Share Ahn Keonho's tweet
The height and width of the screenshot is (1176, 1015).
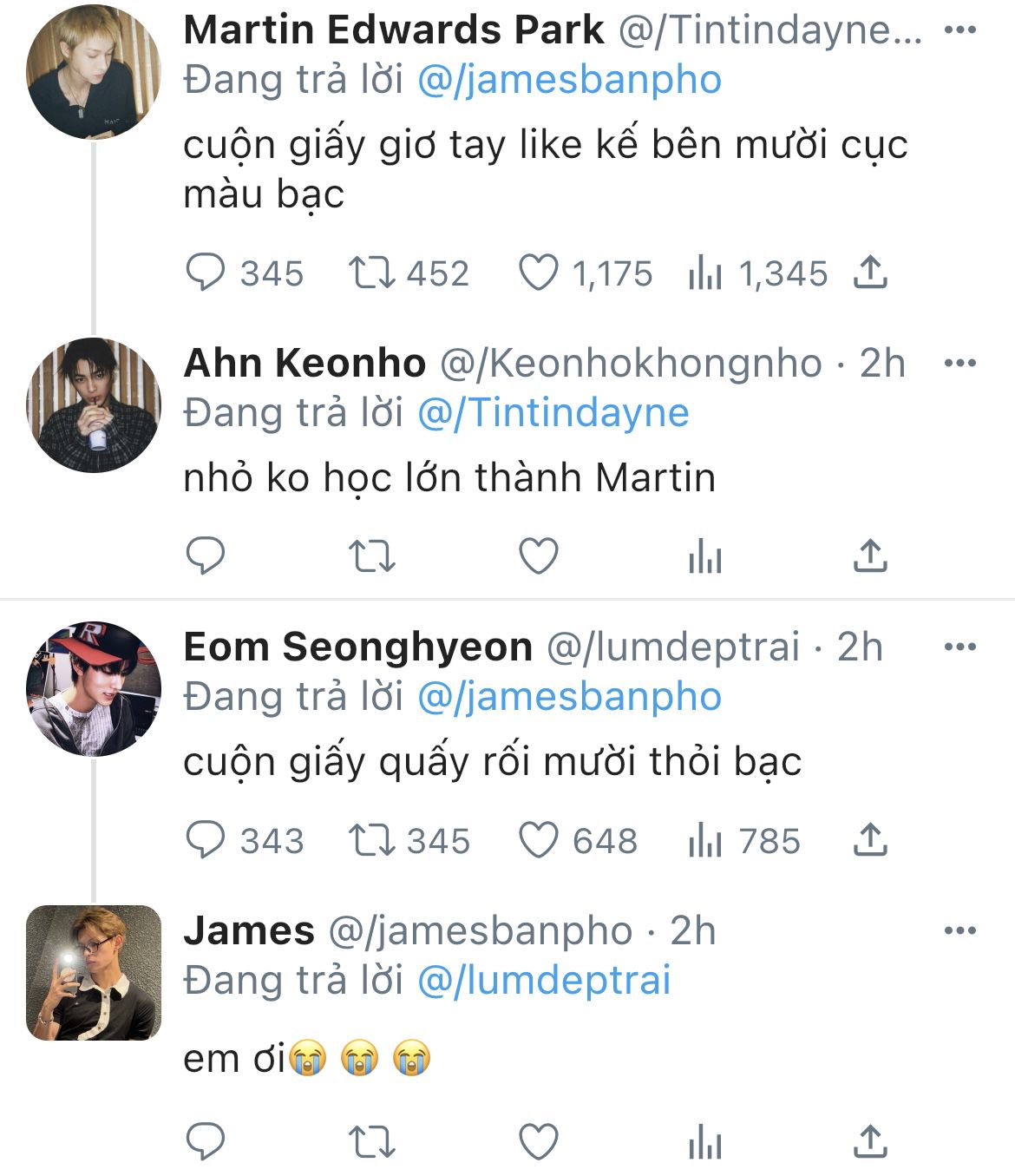click(x=869, y=555)
